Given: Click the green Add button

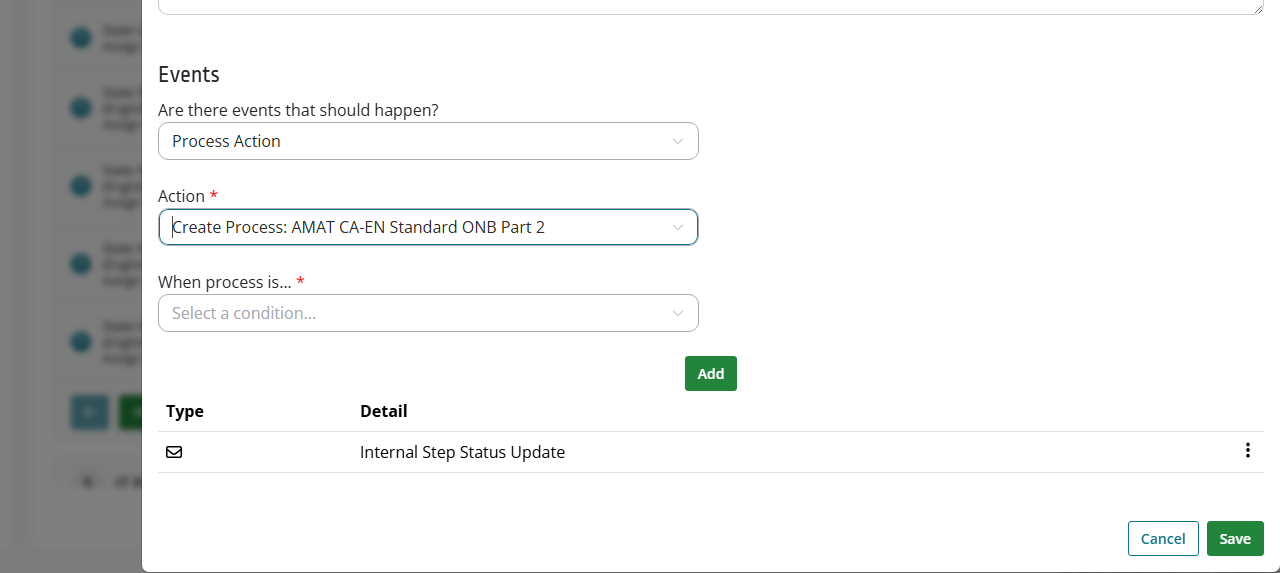Looking at the screenshot, I should coord(711,373).
